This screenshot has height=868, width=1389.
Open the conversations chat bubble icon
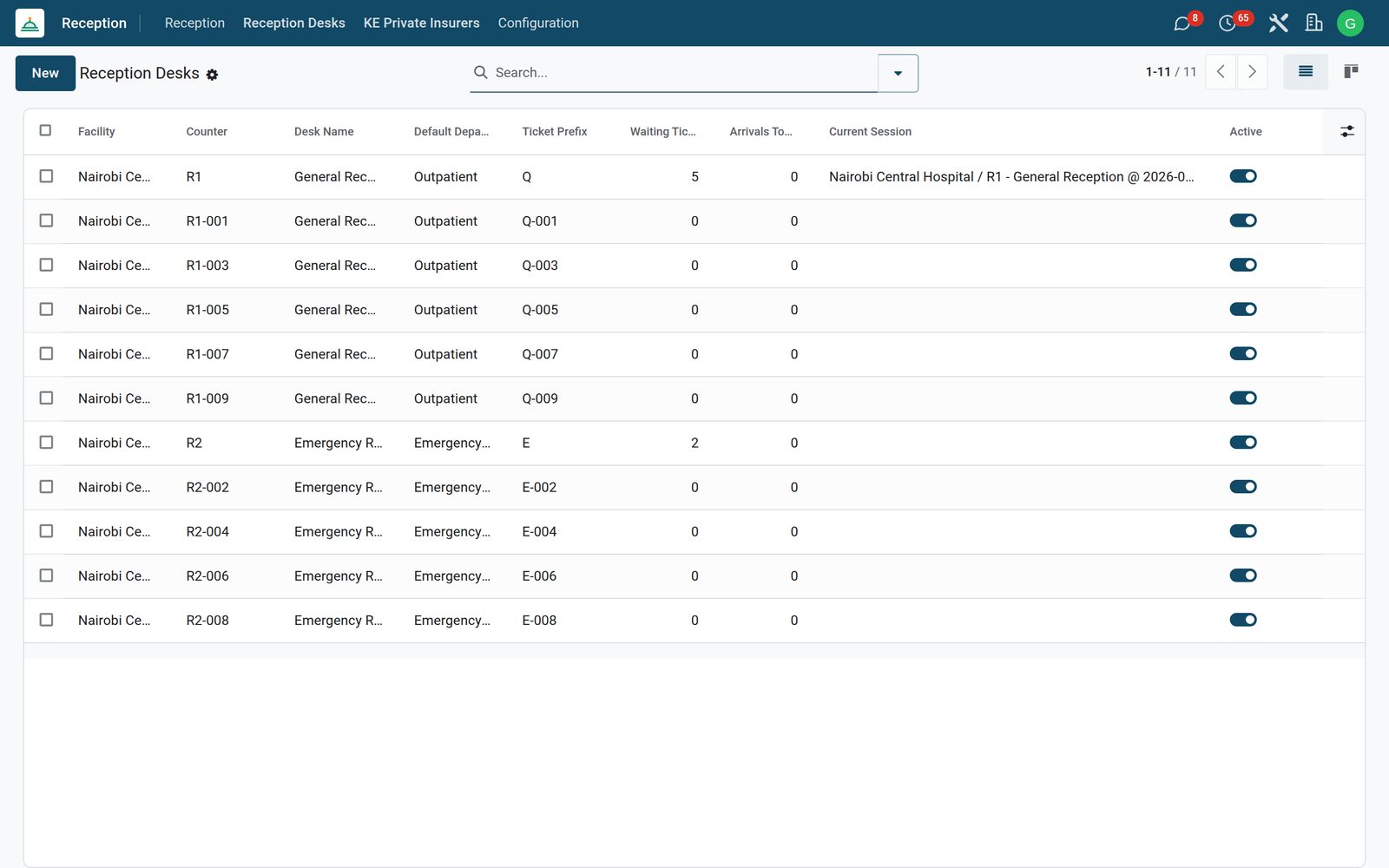(1182, 23)
